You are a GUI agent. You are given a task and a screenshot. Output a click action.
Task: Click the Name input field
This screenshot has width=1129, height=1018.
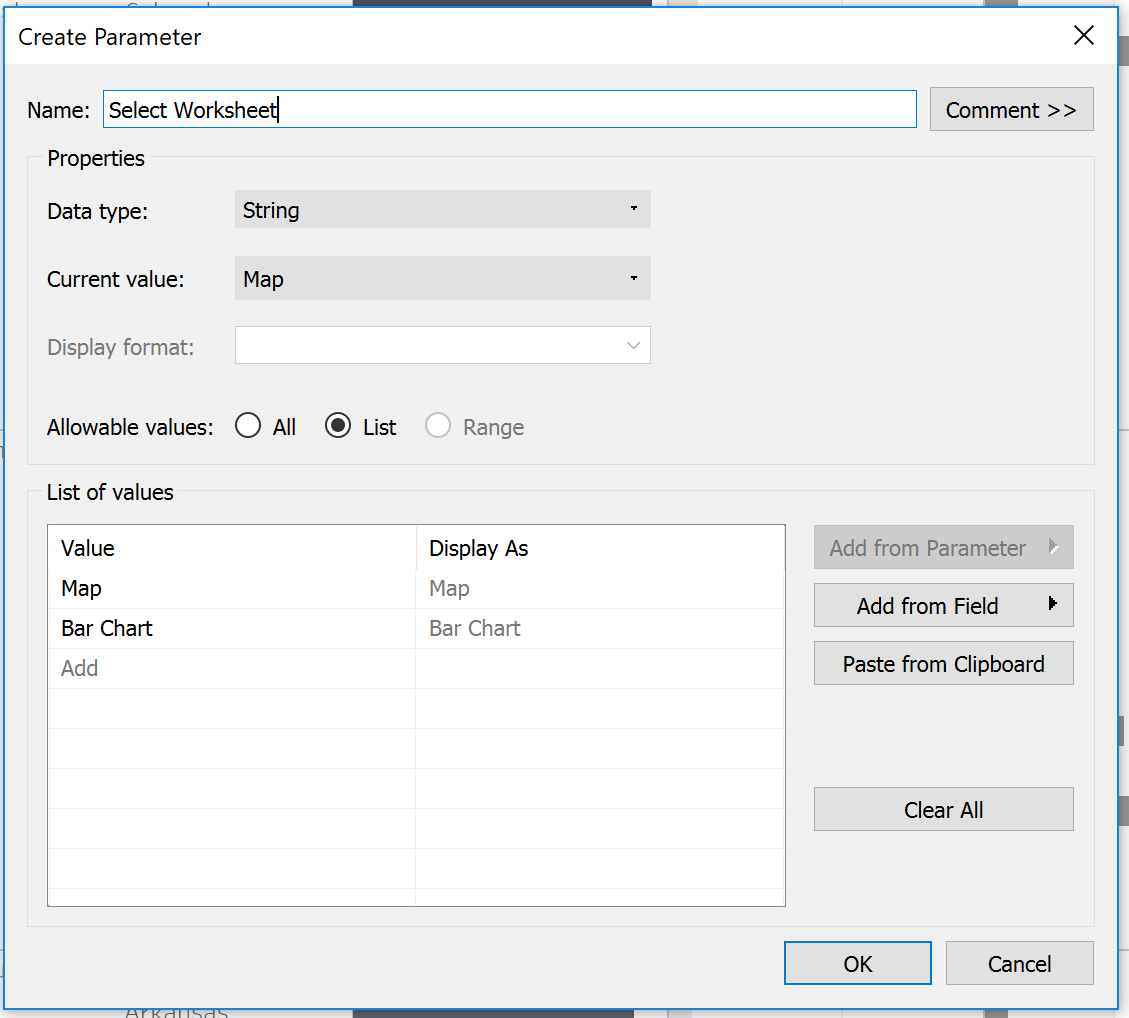509,109
